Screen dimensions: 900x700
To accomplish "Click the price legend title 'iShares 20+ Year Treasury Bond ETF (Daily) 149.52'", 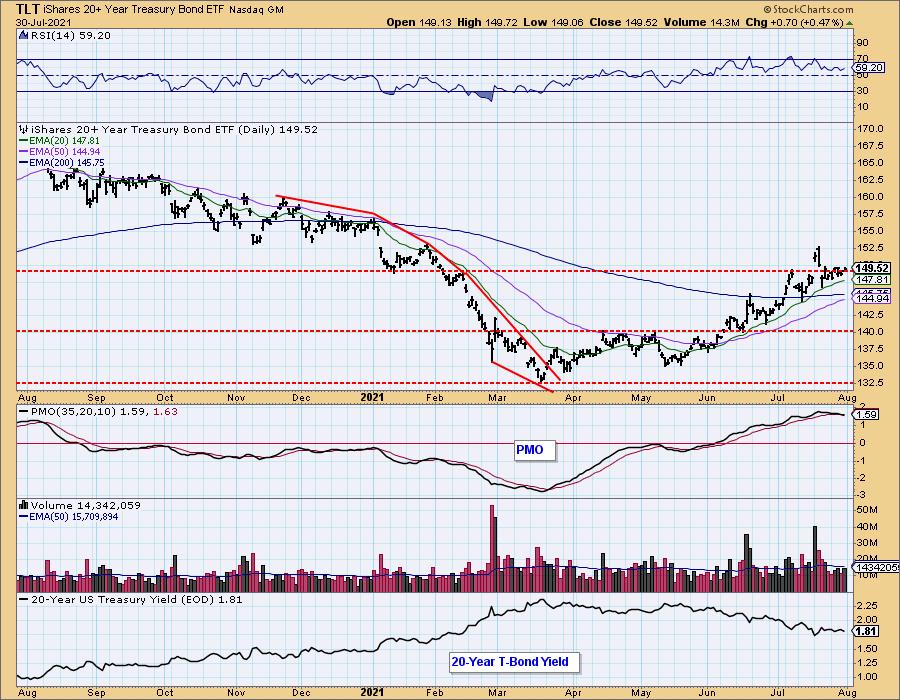I will [x=174, y=130].
